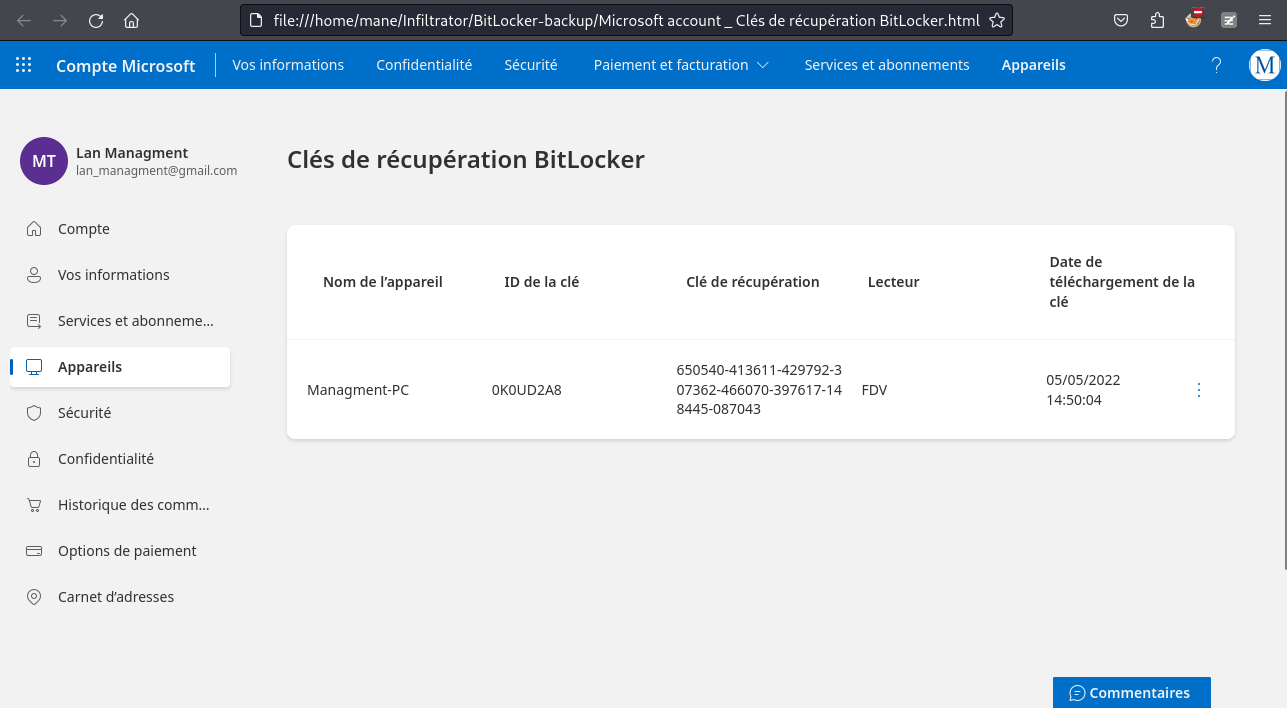The image size is (1287, 708).
Task: Click the Lecteur column header
Action: pos(894,282)
